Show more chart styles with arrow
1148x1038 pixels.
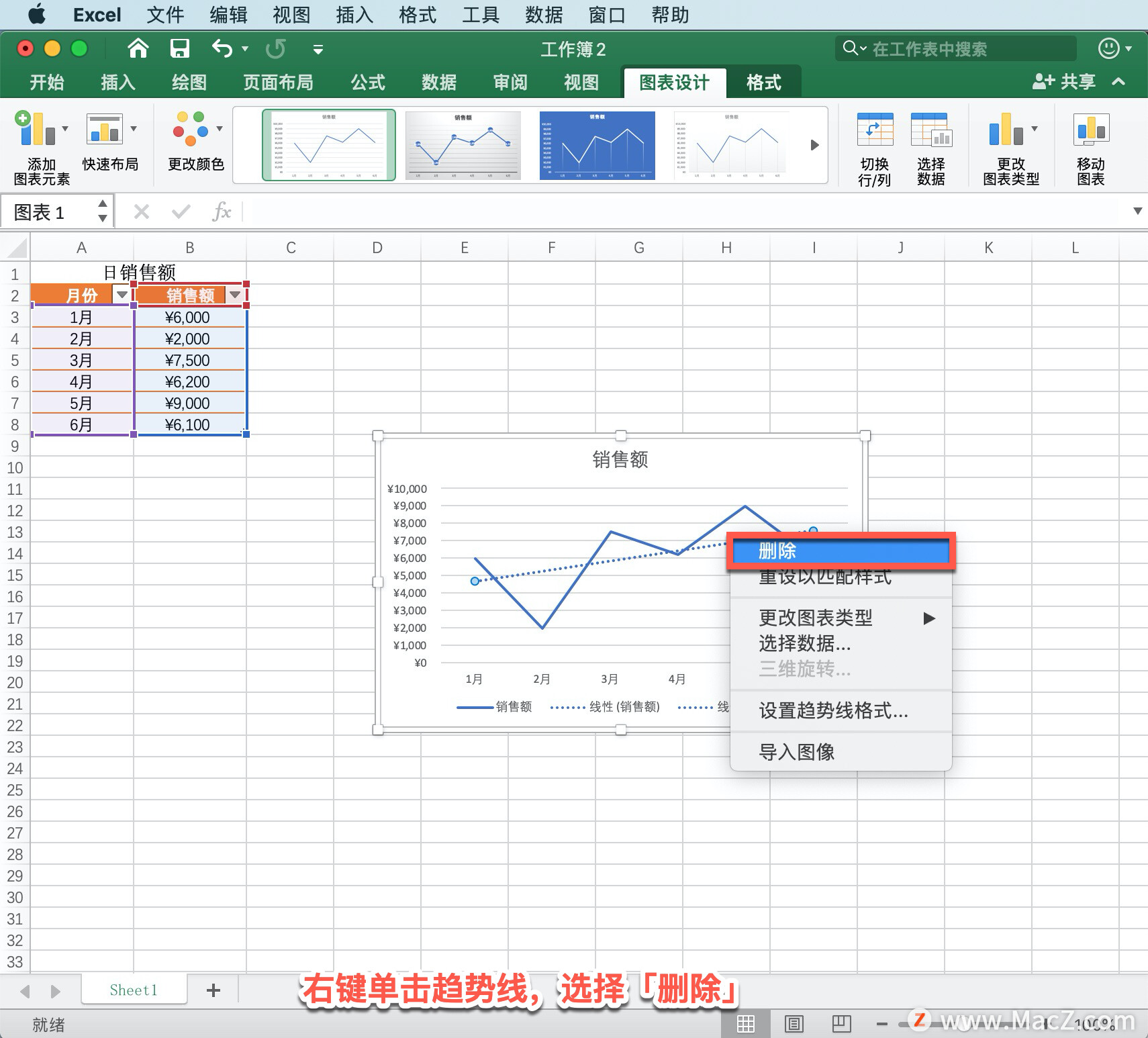point(814,145)
